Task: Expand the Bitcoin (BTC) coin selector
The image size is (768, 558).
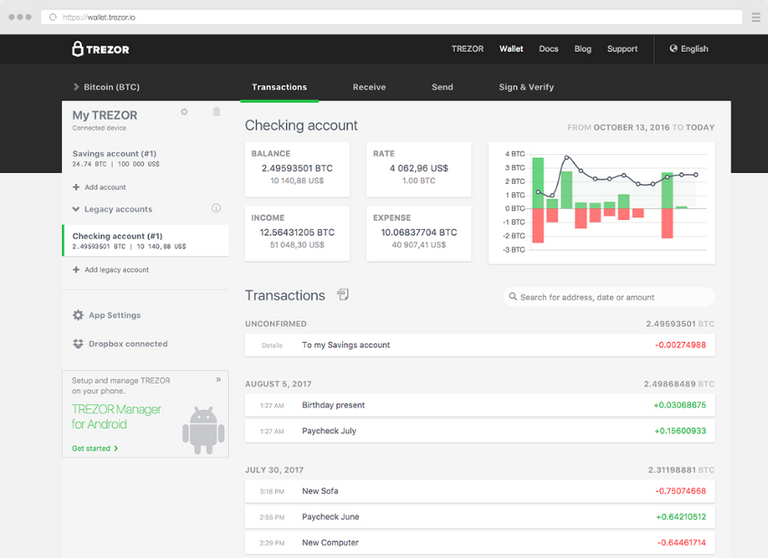Action: (x=107, y=87)
